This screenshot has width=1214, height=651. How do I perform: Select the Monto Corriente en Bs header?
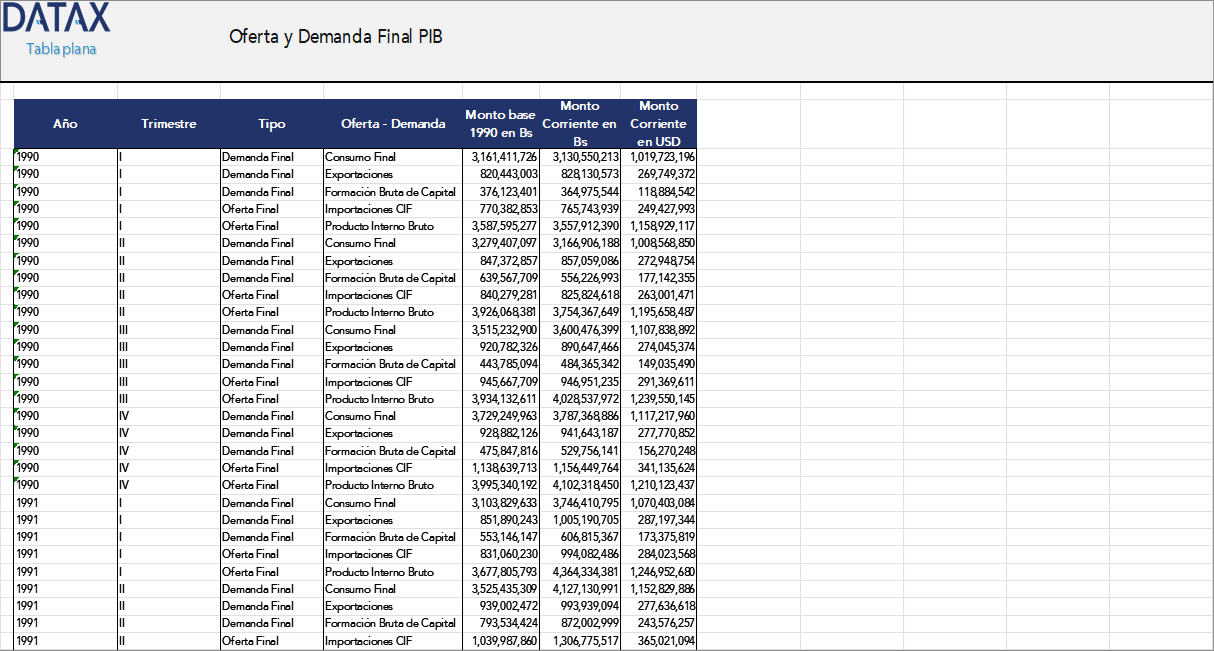click(x=580, y=123)
